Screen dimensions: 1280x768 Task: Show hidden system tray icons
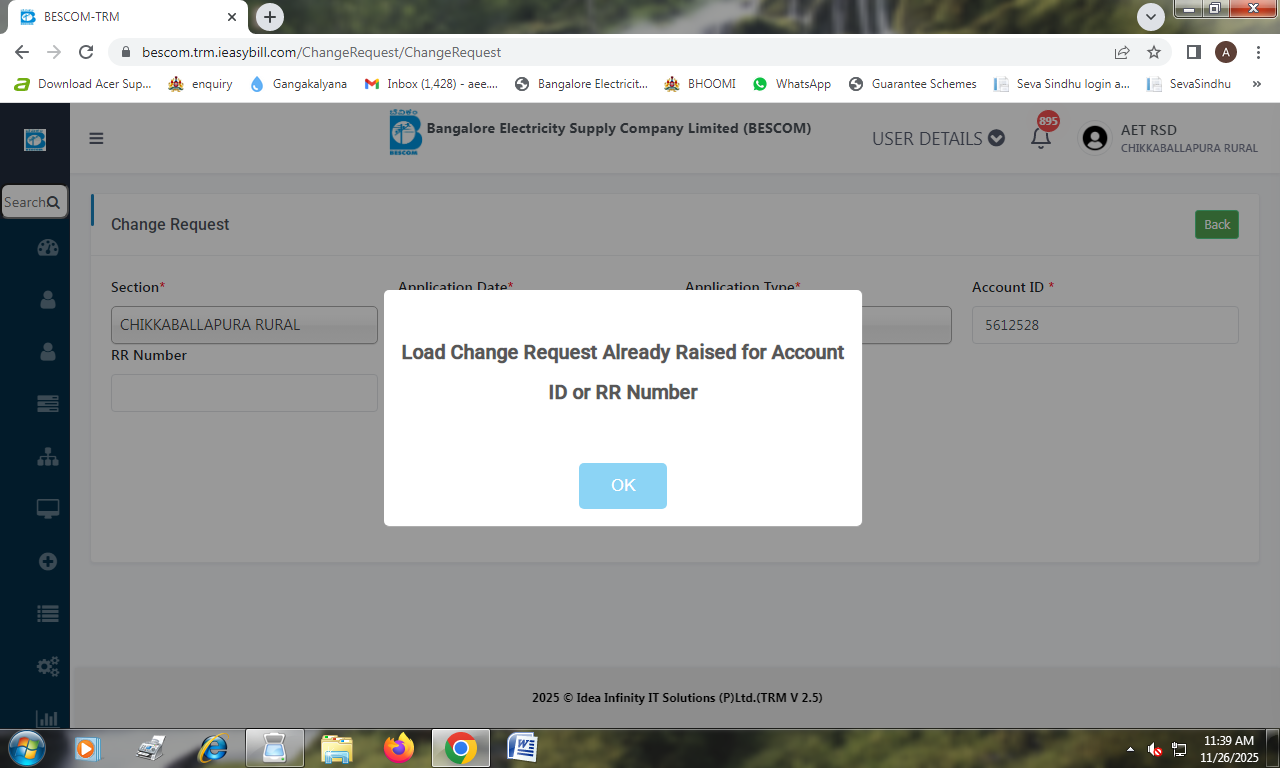[x=1131, y=748]
